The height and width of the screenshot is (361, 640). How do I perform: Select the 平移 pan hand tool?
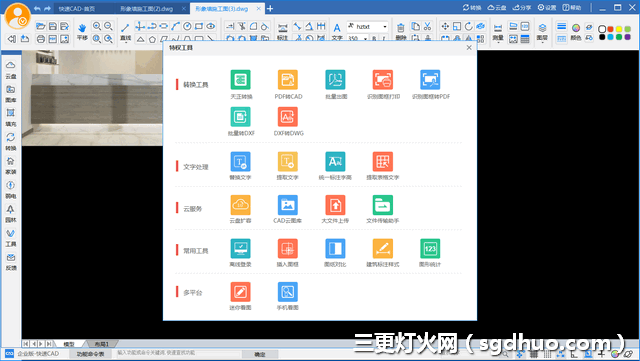[x=82, y=31]
